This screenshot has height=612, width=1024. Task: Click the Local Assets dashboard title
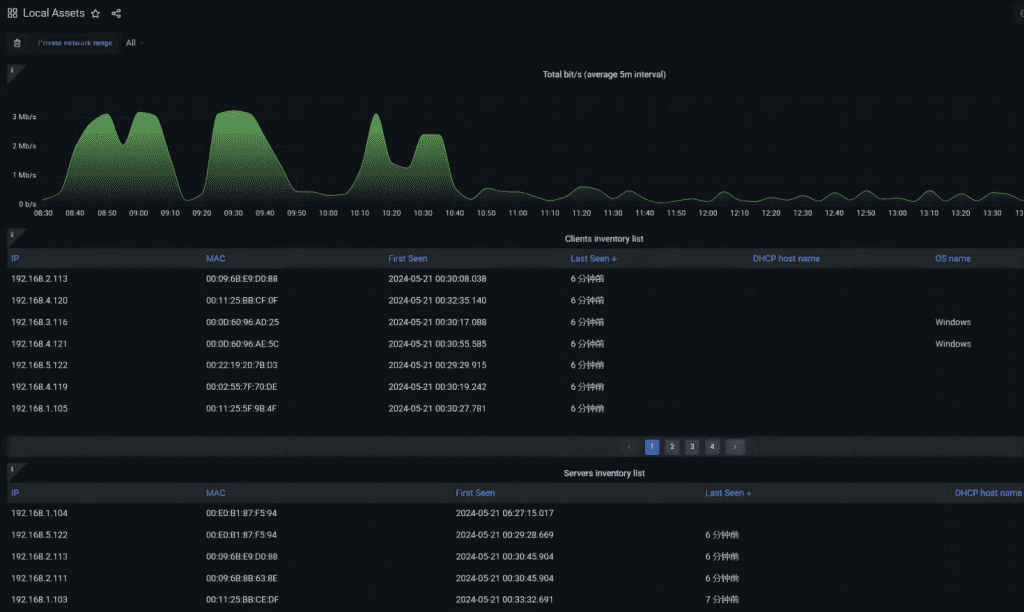coord(53,14)
